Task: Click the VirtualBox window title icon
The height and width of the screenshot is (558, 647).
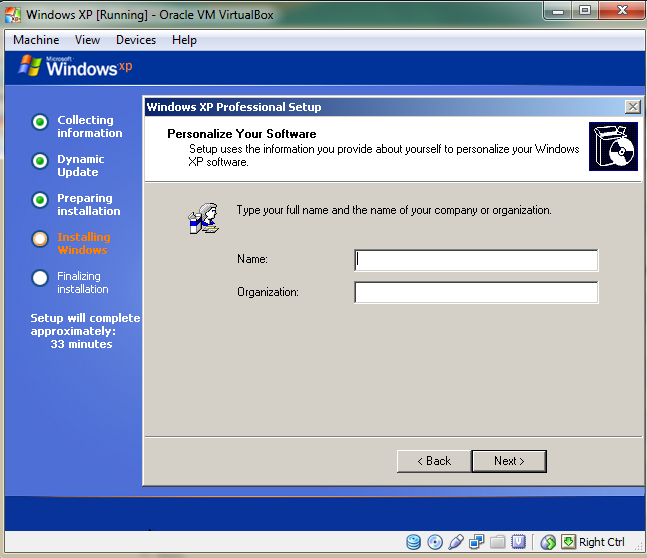Action: click(x=13, y=14)
